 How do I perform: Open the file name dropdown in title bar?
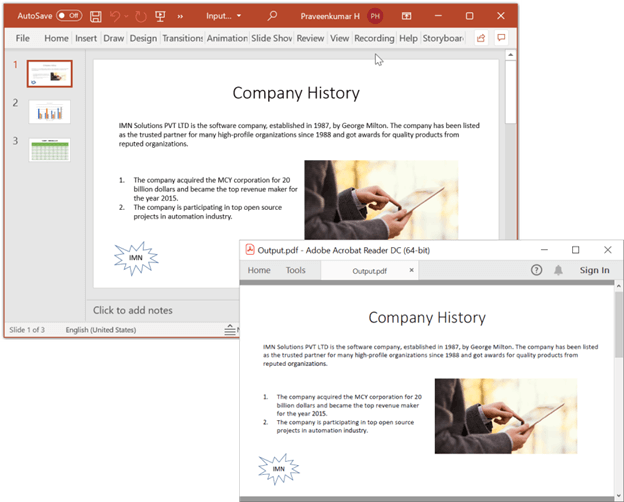pyautogui.click(x=224, y=16)
